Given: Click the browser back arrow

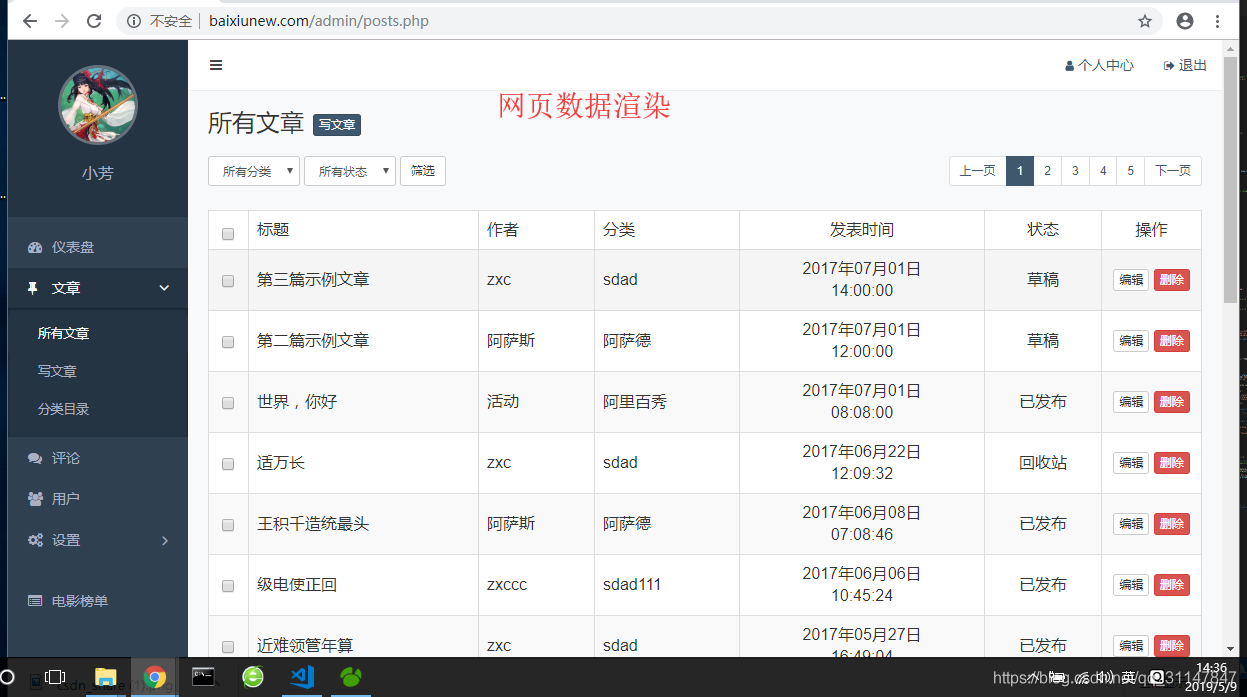Looking at the screenshot, I should pyautogui.click(x=30, y=21).
